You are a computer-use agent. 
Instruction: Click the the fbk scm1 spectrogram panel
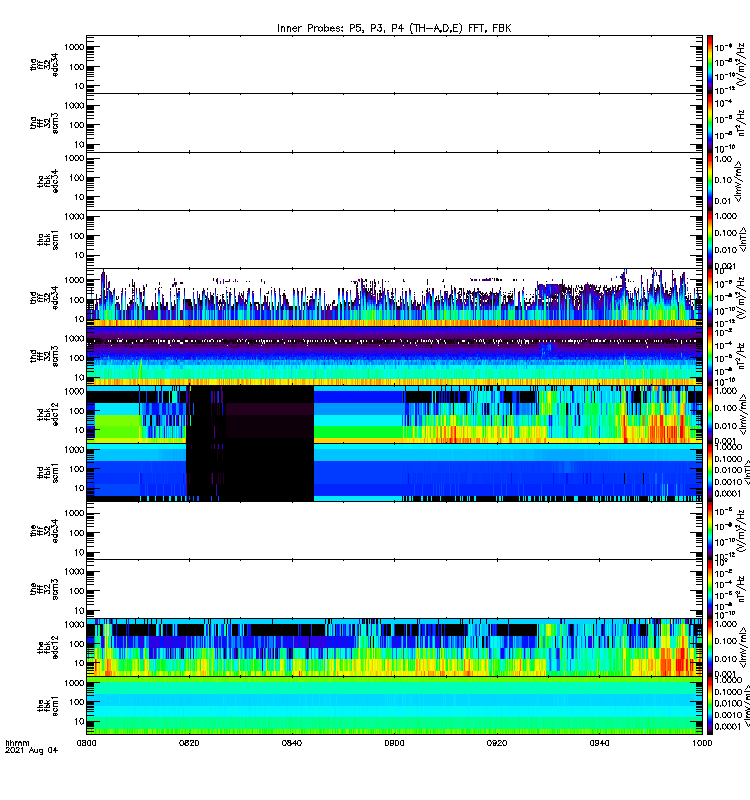(x=394, y=706)
